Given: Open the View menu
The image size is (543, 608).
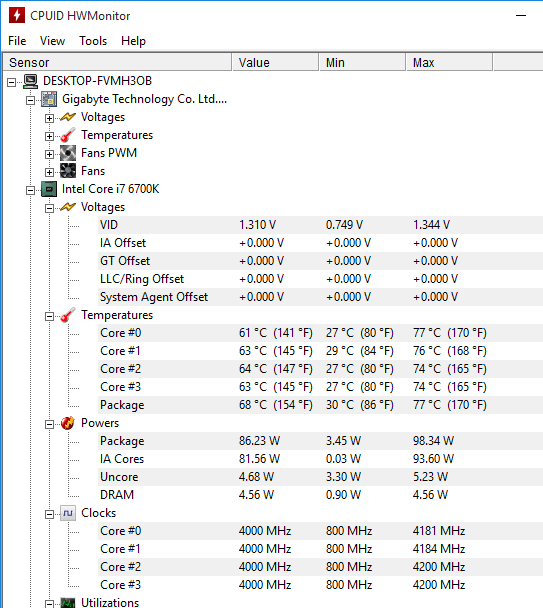Looking at the screenshot, I should pos(52,41).
